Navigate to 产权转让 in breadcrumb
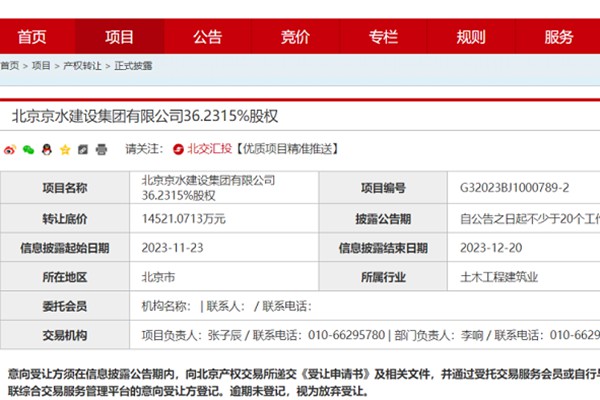The height and width of the screenshot is (400, 600). click(82, 66)
